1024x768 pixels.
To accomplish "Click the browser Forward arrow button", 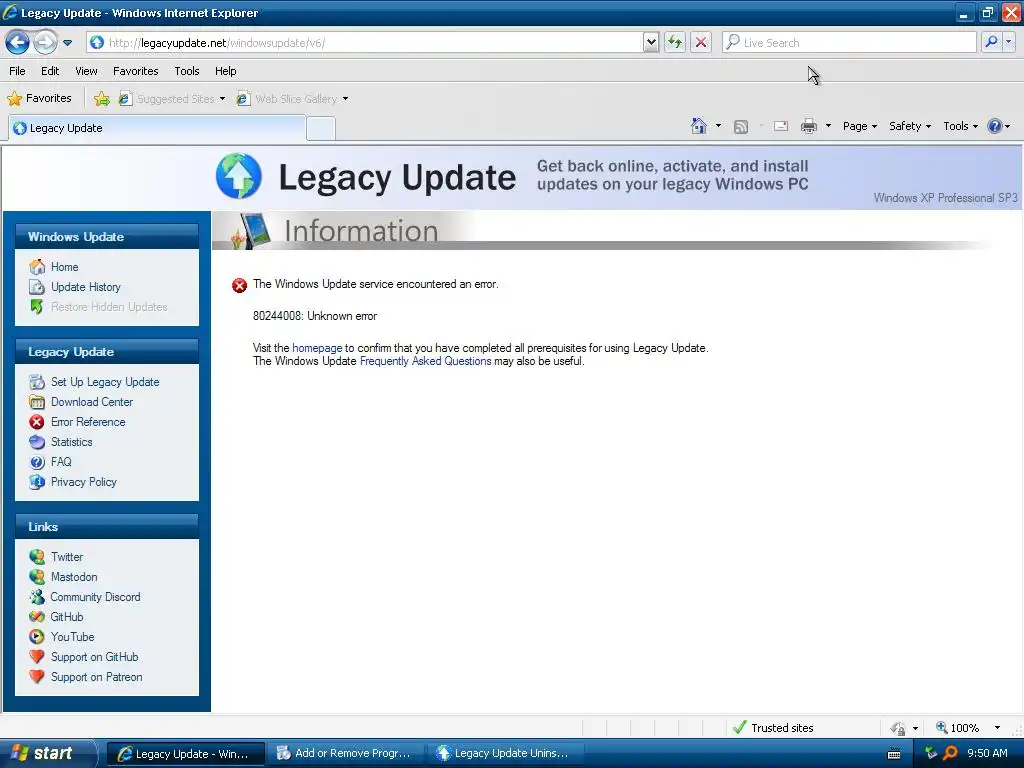I will click(x=45, y=43).
